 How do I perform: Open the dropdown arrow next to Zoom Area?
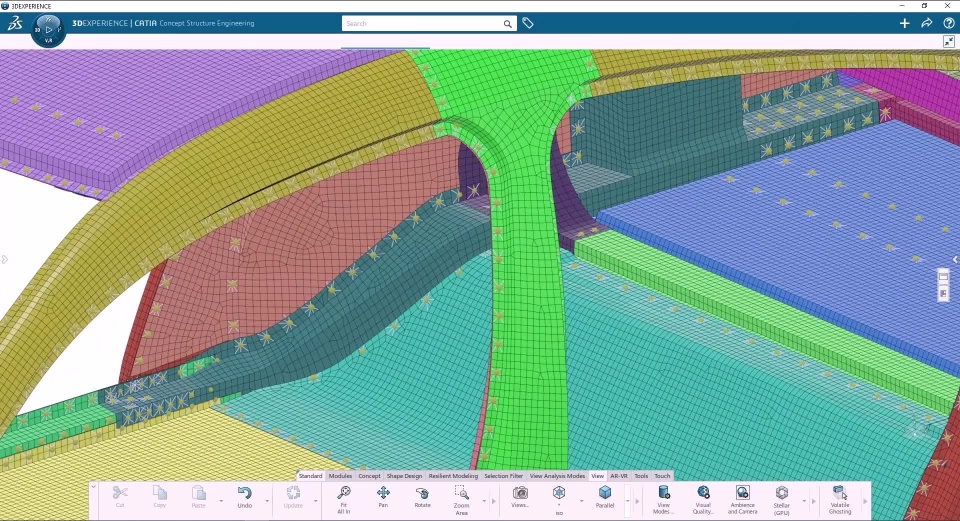click(484, 501)
